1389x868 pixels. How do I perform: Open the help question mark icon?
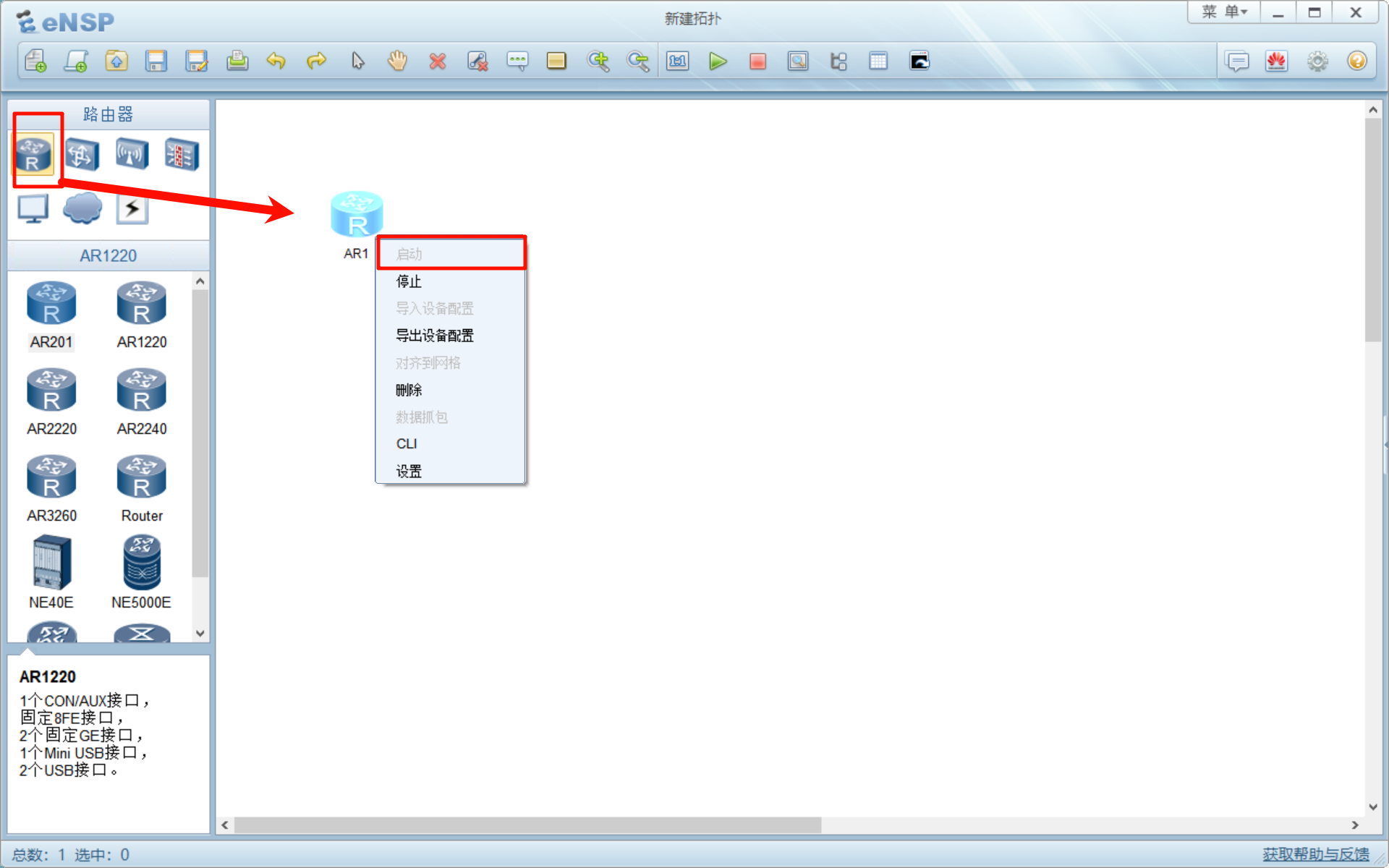(1357, 61)
